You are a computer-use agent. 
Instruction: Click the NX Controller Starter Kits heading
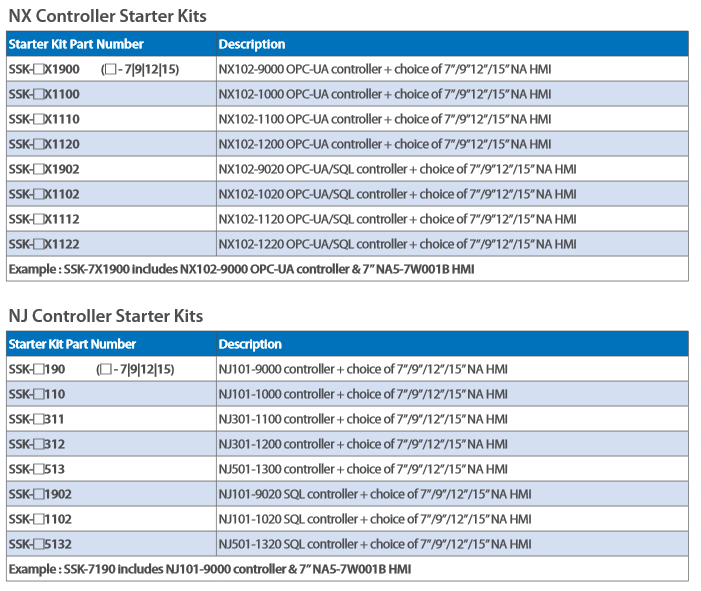point(107,16)
